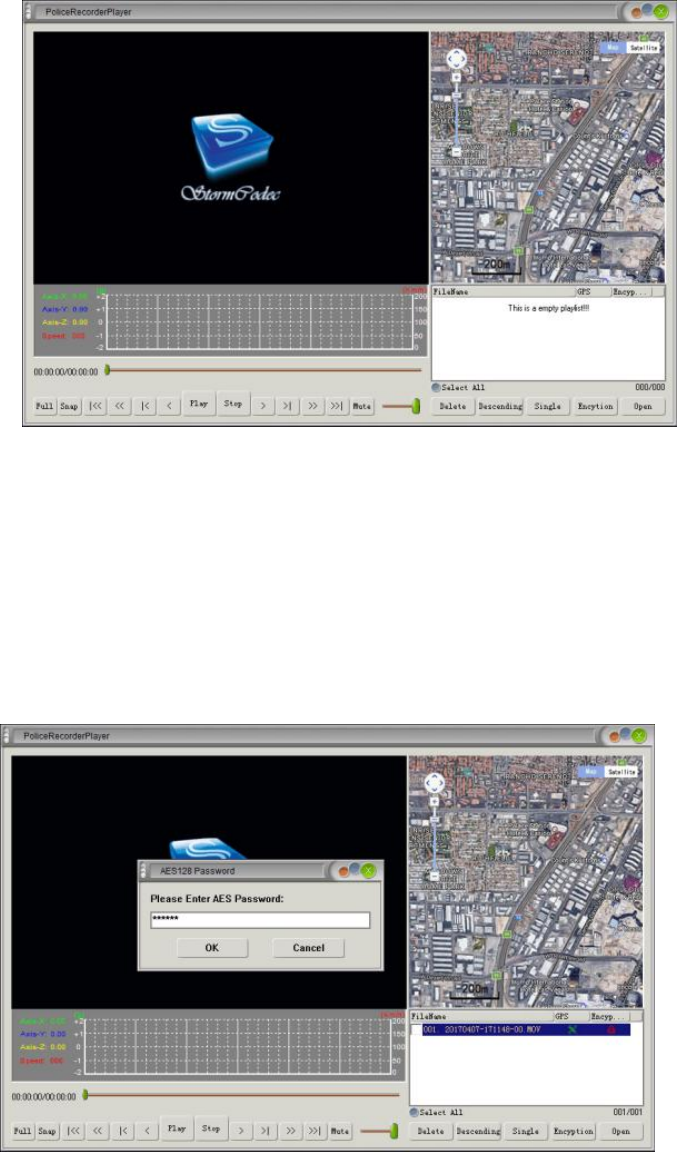Click Snap button in the top window

(x=69, y=406)
